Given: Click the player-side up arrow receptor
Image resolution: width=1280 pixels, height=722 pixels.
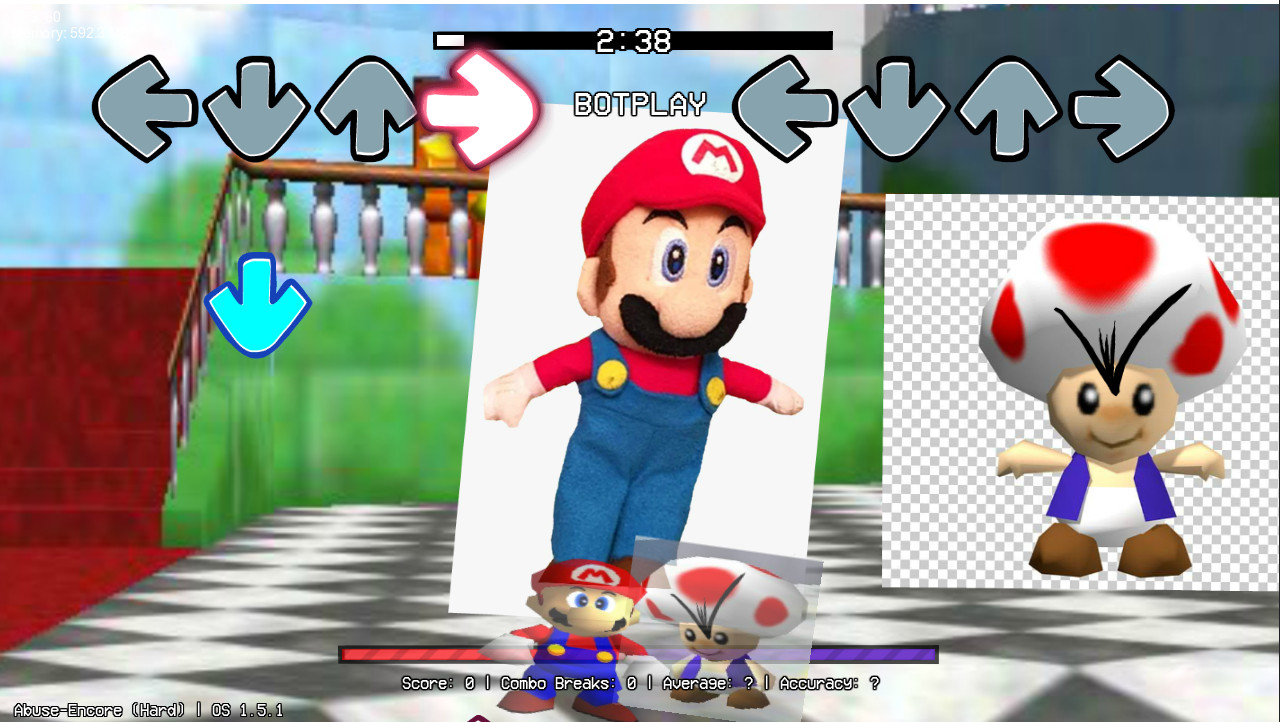Looking at the screenshot, I should coord(366,108).
